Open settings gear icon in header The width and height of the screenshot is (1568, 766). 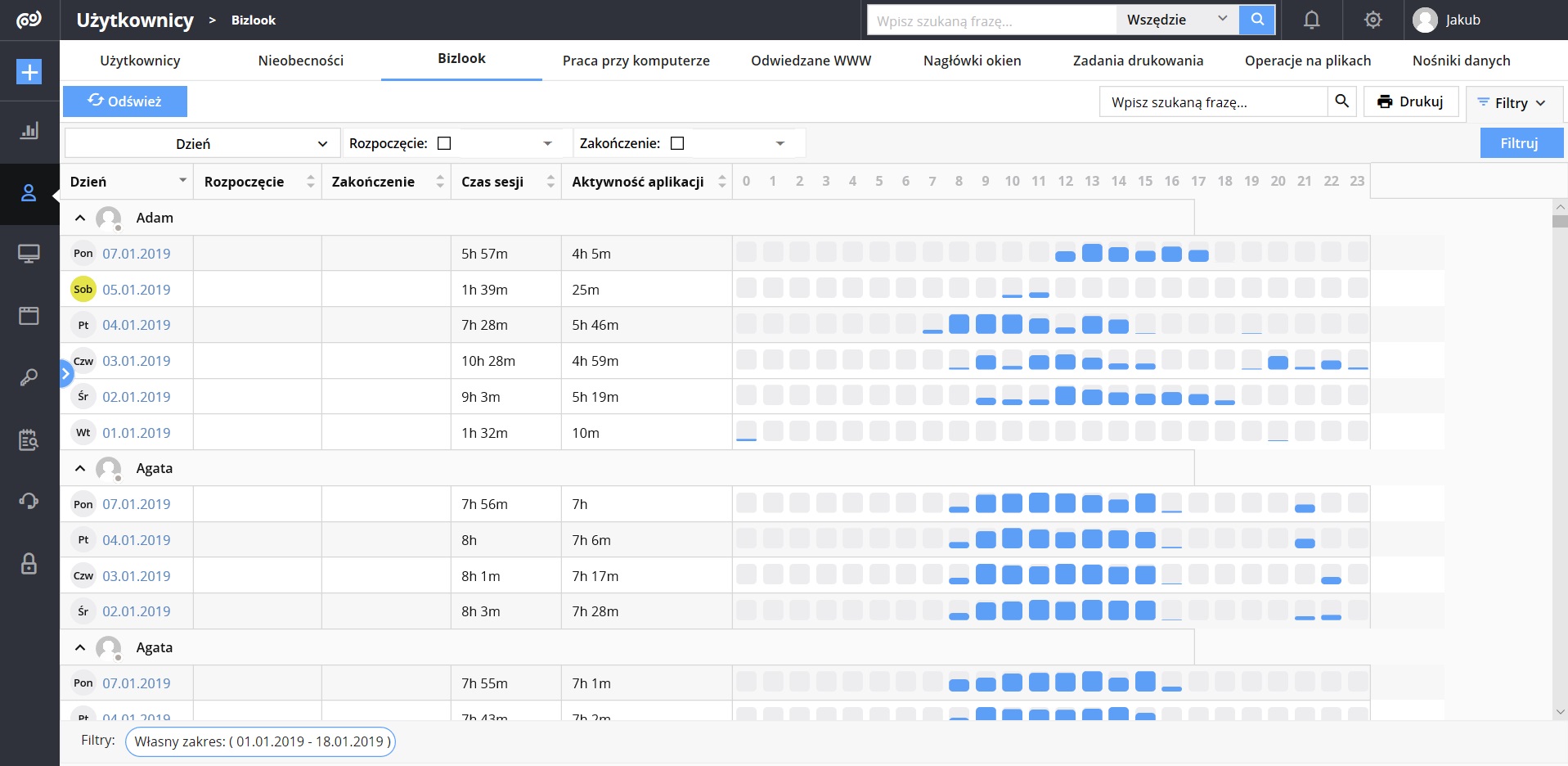(x=1373, y=20)
